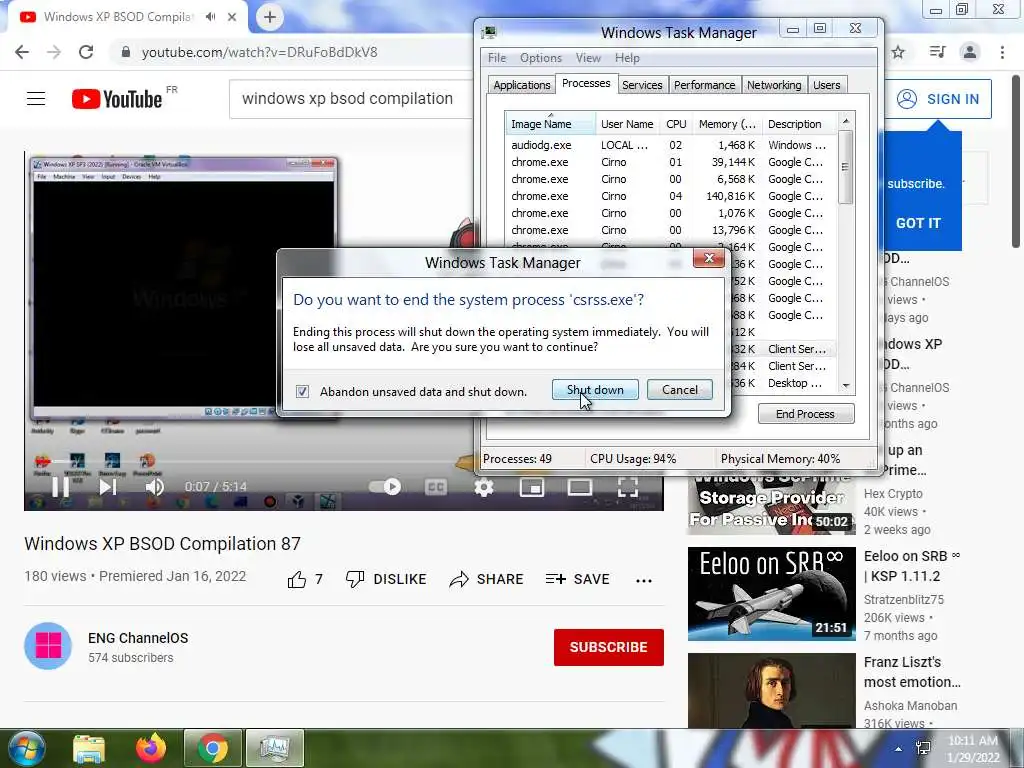The height and width of the screenshot is (768, 1024).
Task: Click Shut down in dialog
Action: pos(595,390)
